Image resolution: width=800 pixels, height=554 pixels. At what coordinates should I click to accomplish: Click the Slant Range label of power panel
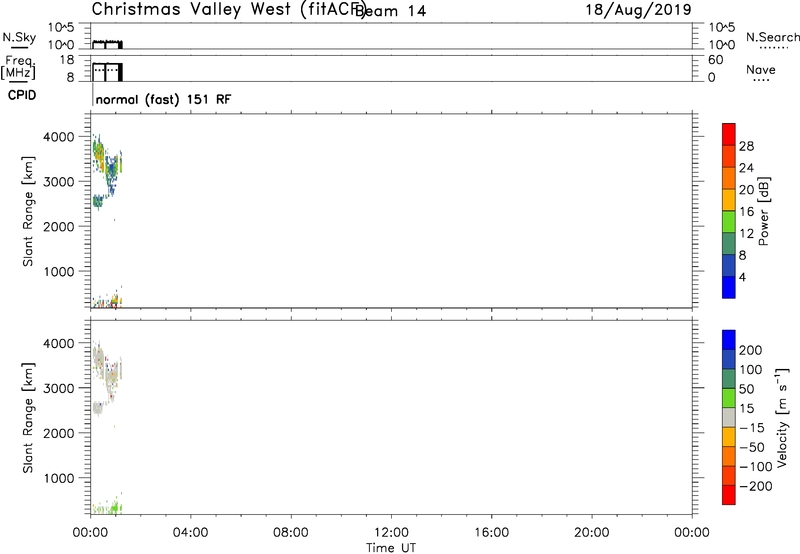tap(28, 211)
